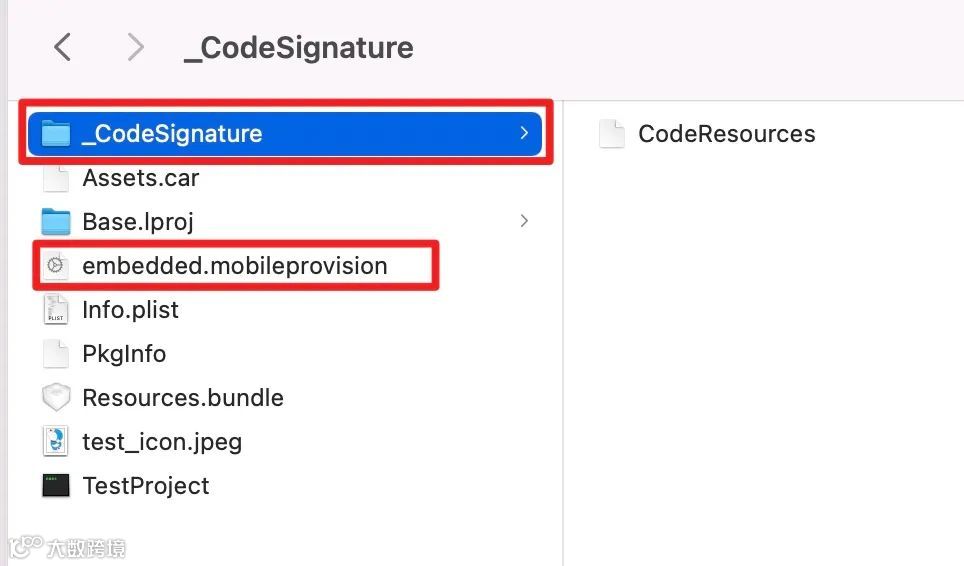Select the PkgInfo file

124,354
